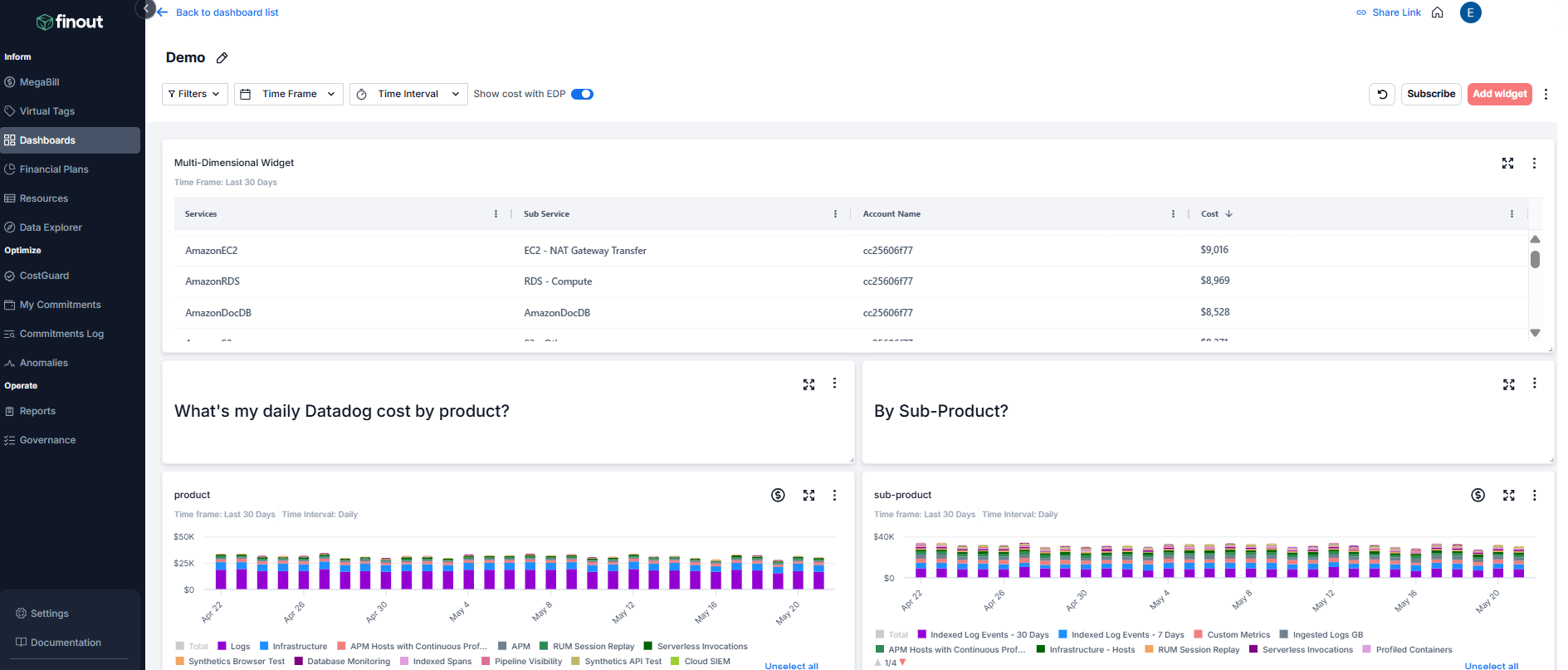Click the pencil icon to rename Demo

tap(222, 58)
